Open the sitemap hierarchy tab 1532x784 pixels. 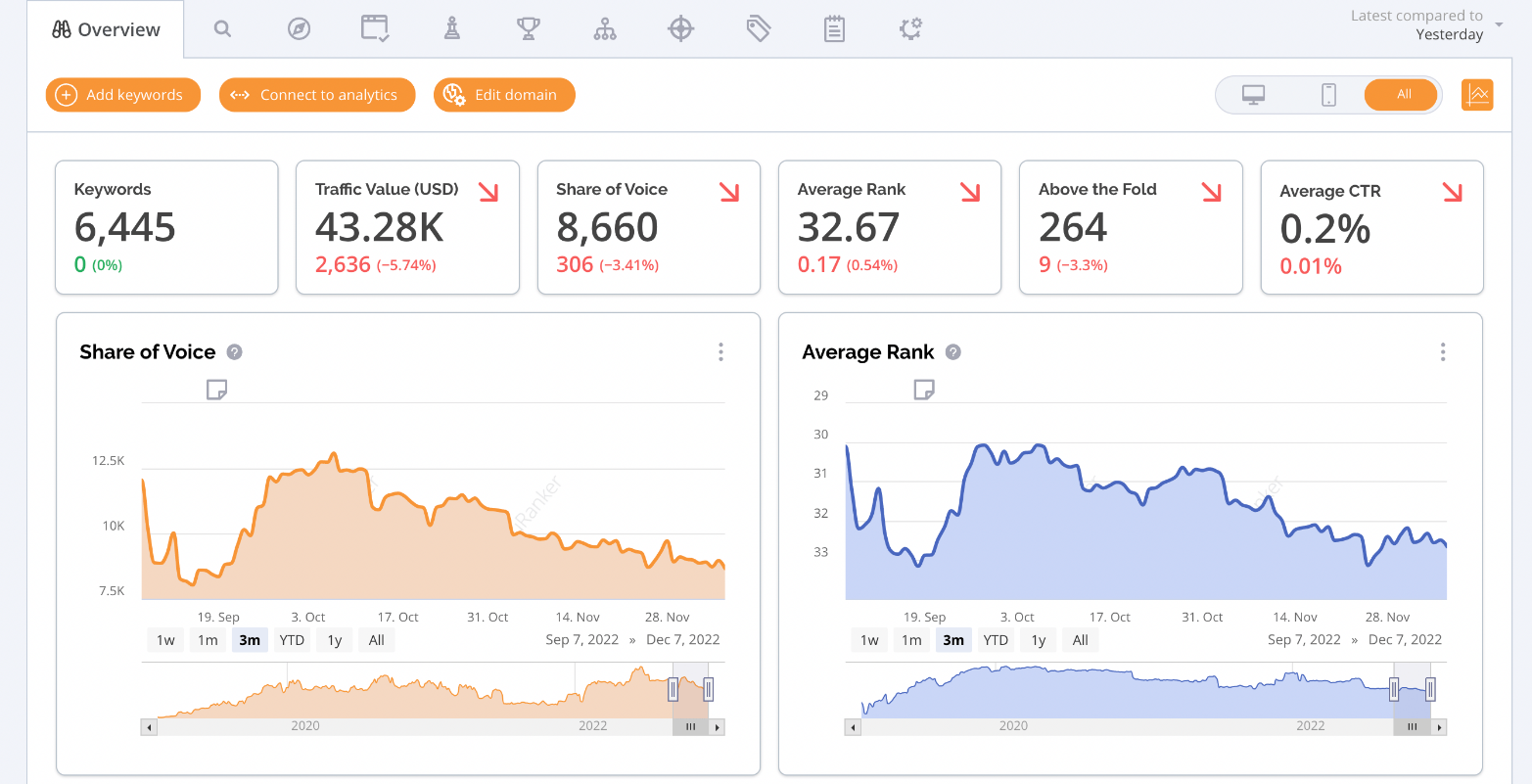click(605, 29)
